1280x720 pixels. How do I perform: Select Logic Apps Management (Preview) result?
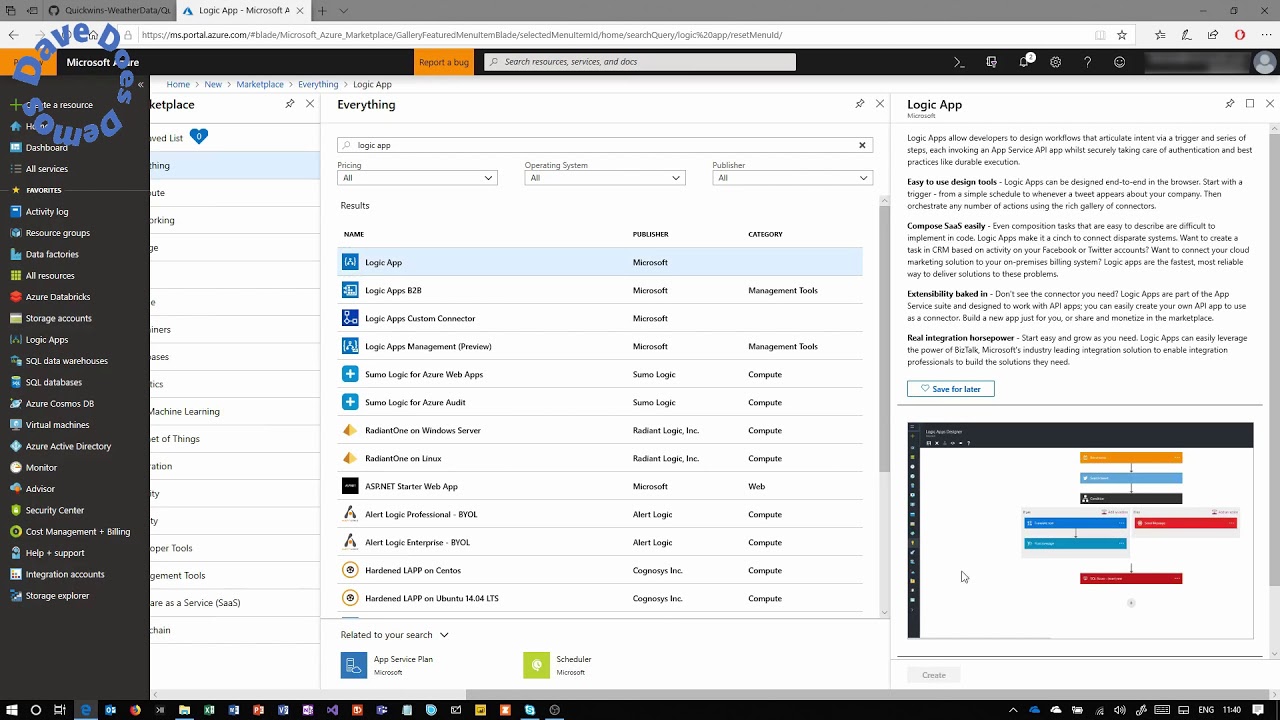600,346
